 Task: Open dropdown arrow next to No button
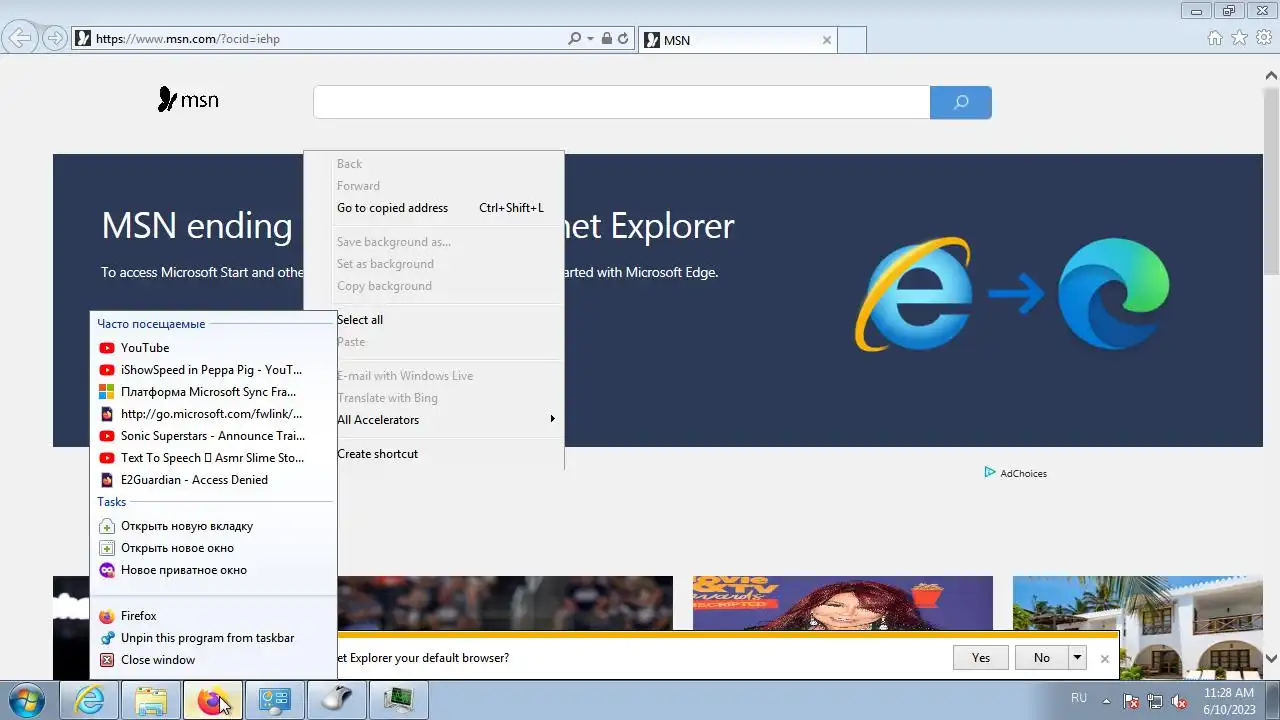pos(1077,658)
